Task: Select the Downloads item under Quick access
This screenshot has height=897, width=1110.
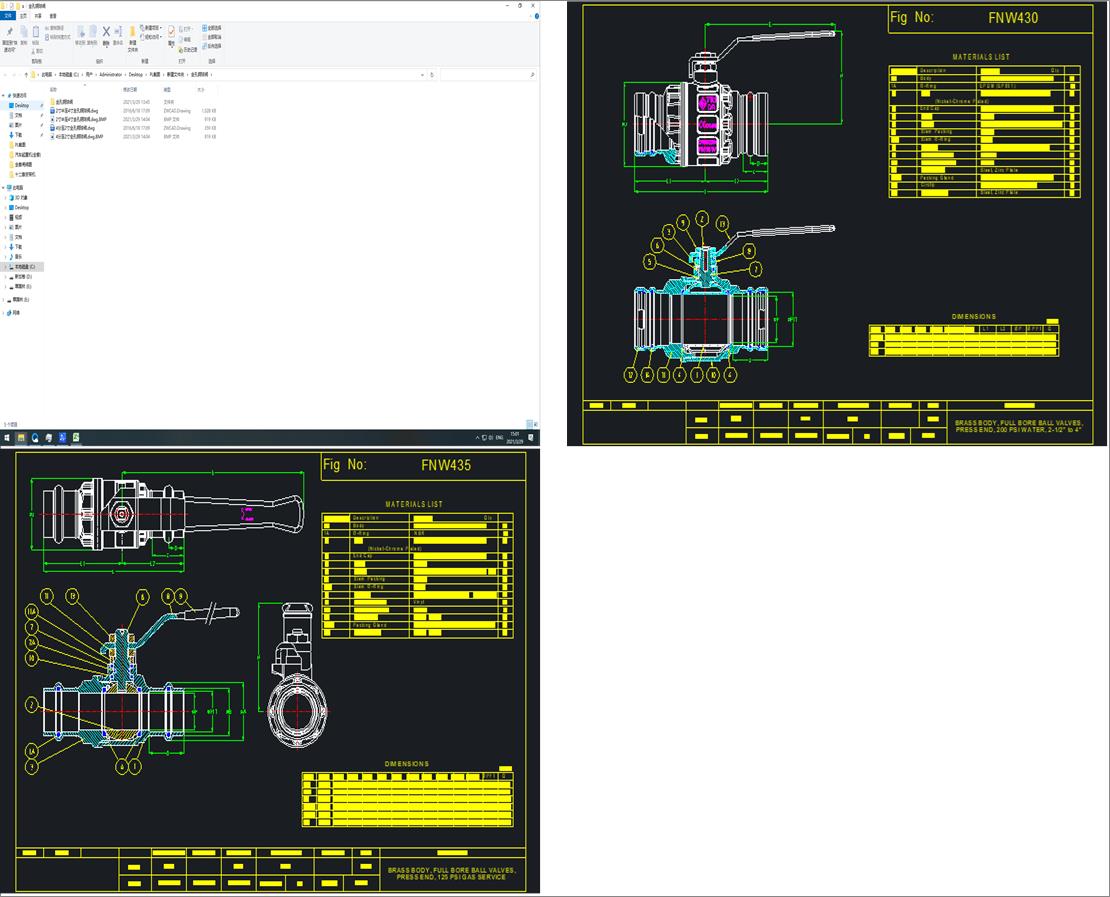Action: 18,135
